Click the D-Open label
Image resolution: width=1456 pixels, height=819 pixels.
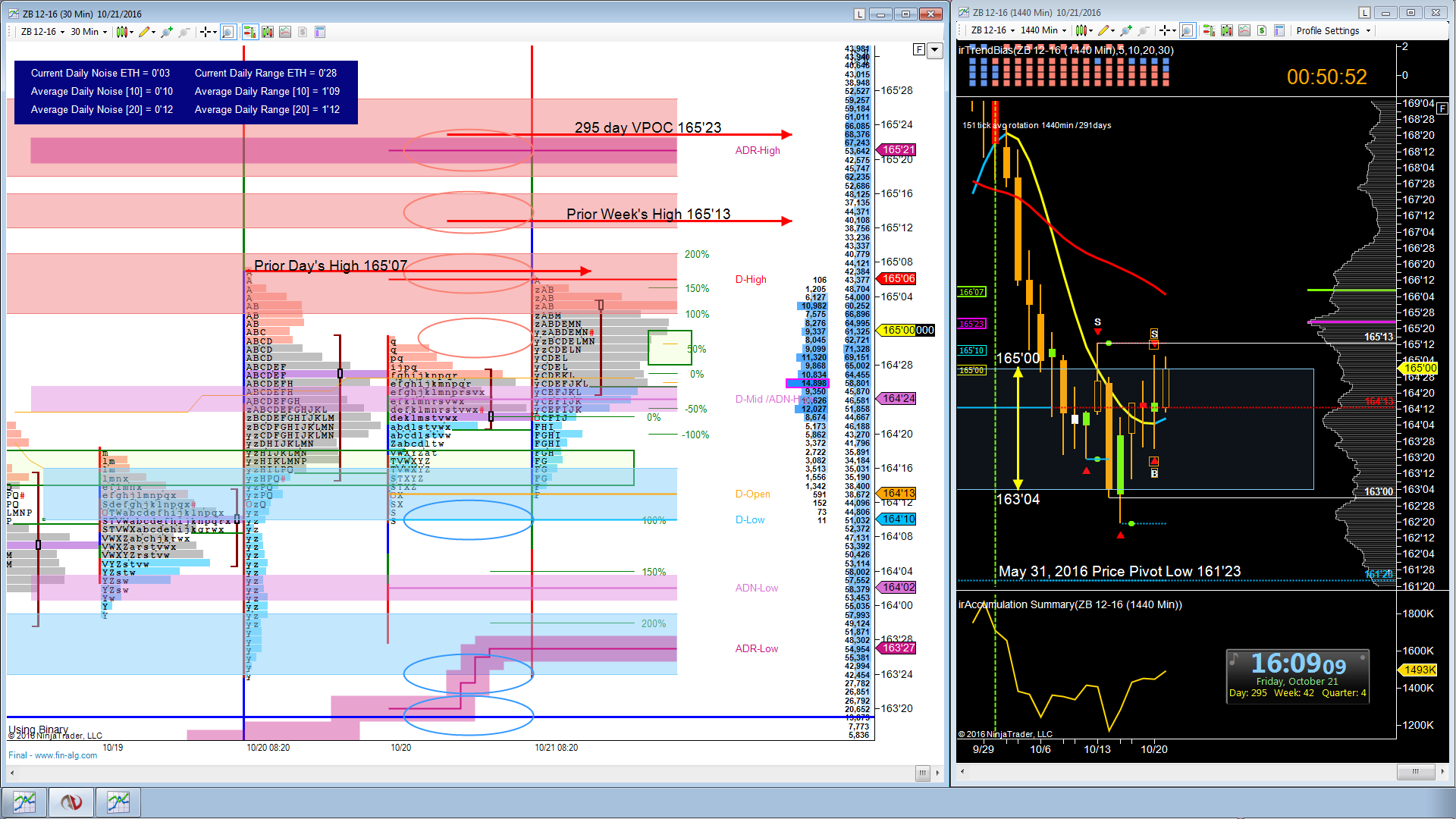coord(752,494)
